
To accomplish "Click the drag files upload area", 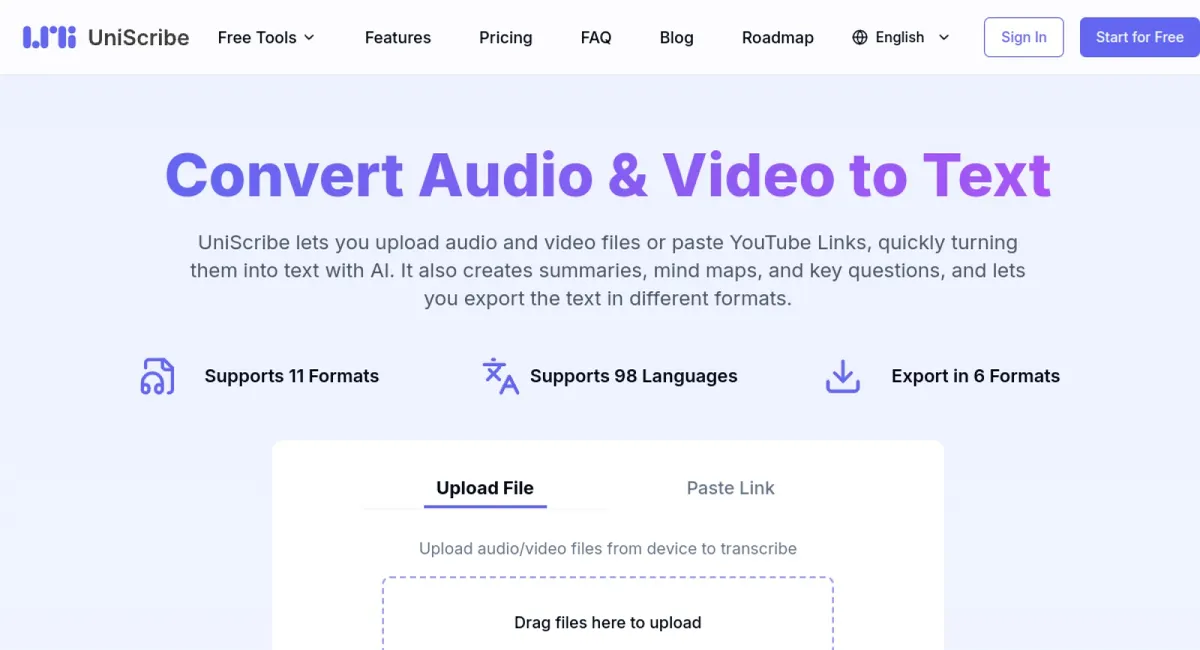I will tap(608, 613).
